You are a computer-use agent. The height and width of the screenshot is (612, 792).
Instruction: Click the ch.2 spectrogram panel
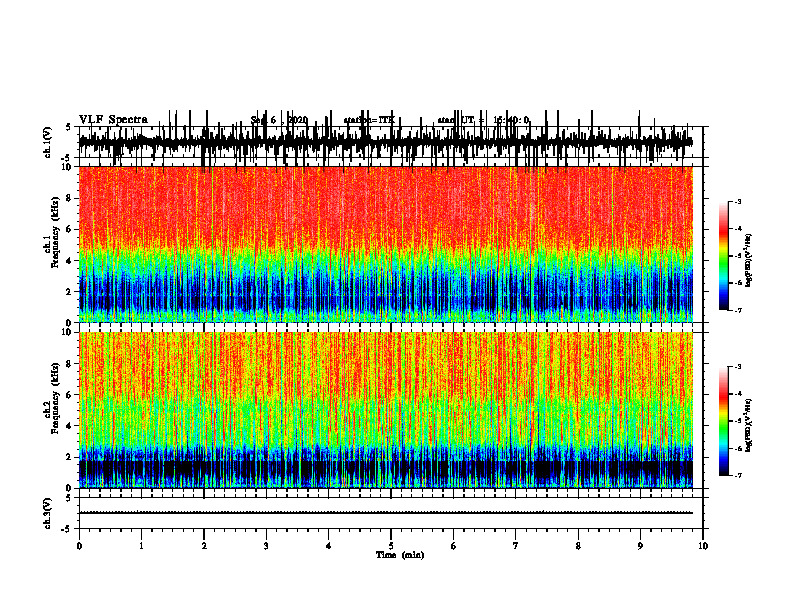point(386,410)
